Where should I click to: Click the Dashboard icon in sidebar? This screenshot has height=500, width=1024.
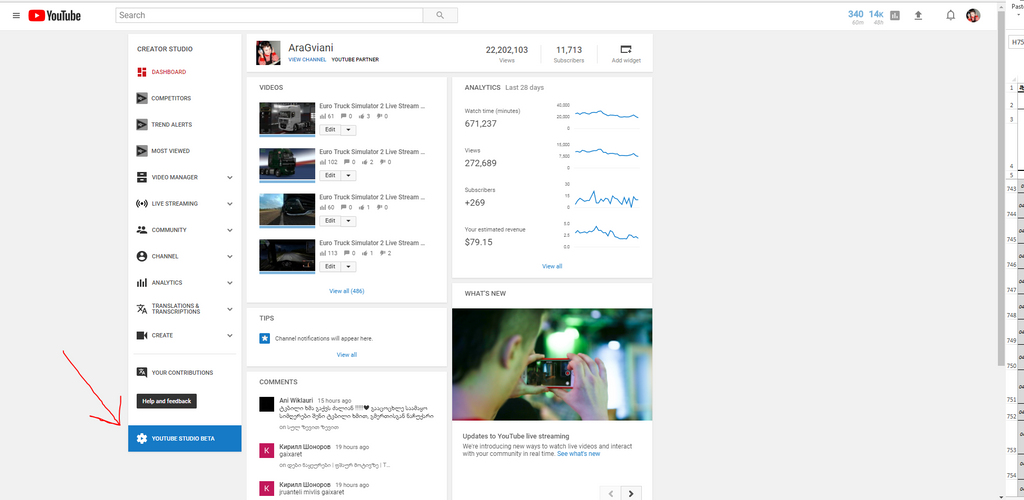point(142,72)
